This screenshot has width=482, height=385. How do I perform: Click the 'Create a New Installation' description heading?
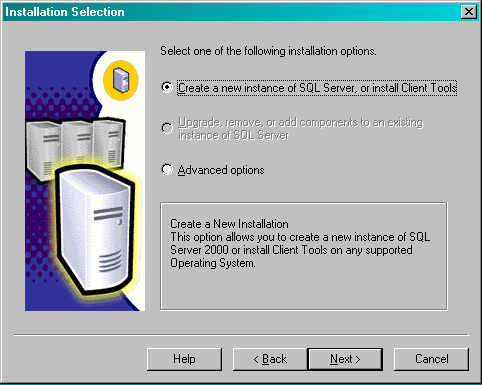(229, 224)
